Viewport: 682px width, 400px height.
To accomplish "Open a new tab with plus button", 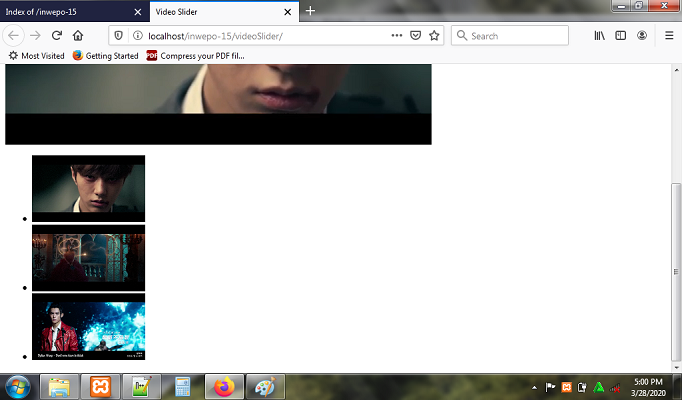I will (310, 11).
